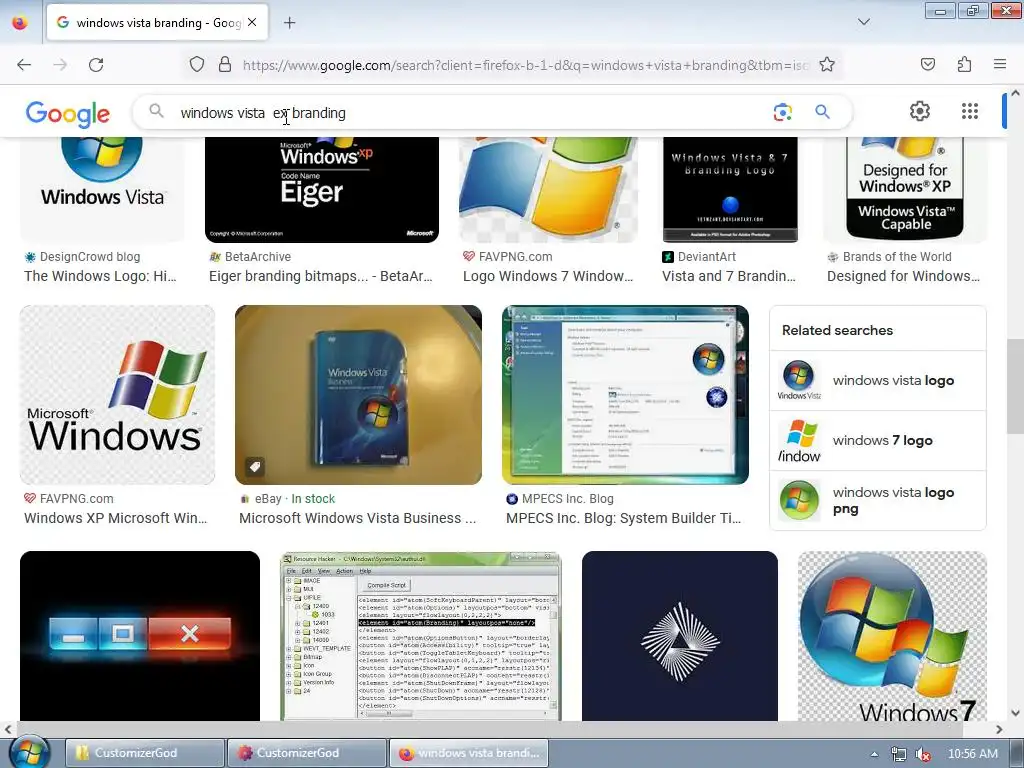
Task: Click the address bar URL
Action: click(x=526, y=65)
